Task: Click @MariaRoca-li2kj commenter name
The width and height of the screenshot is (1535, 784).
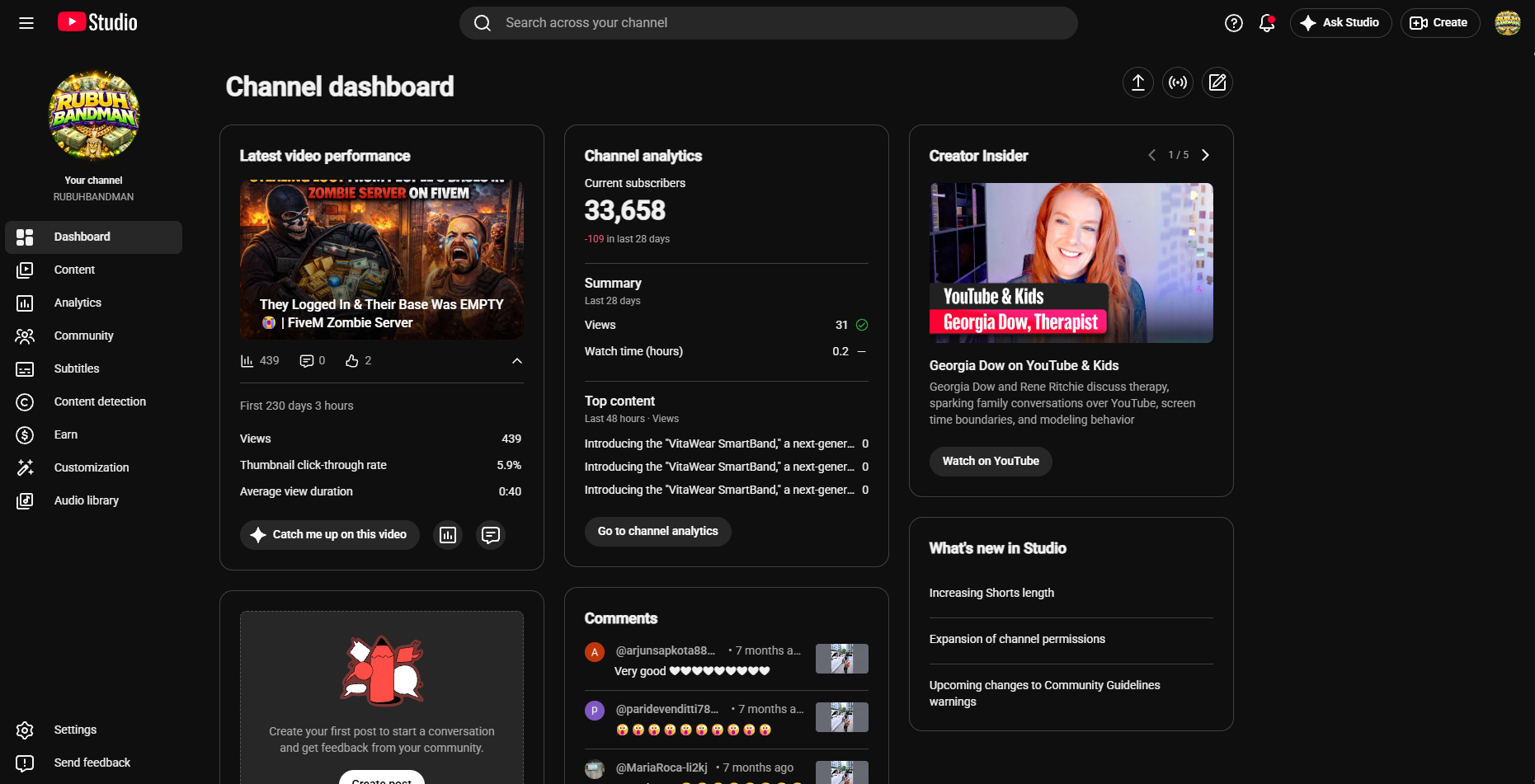Action: pyautogui.click(x=662, y=768)
